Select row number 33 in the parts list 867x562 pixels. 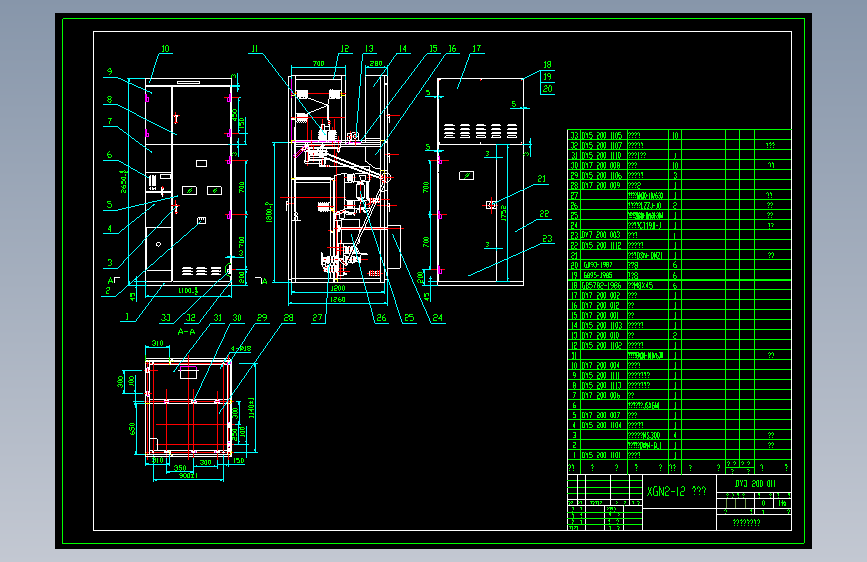click(x=574, y=135)
